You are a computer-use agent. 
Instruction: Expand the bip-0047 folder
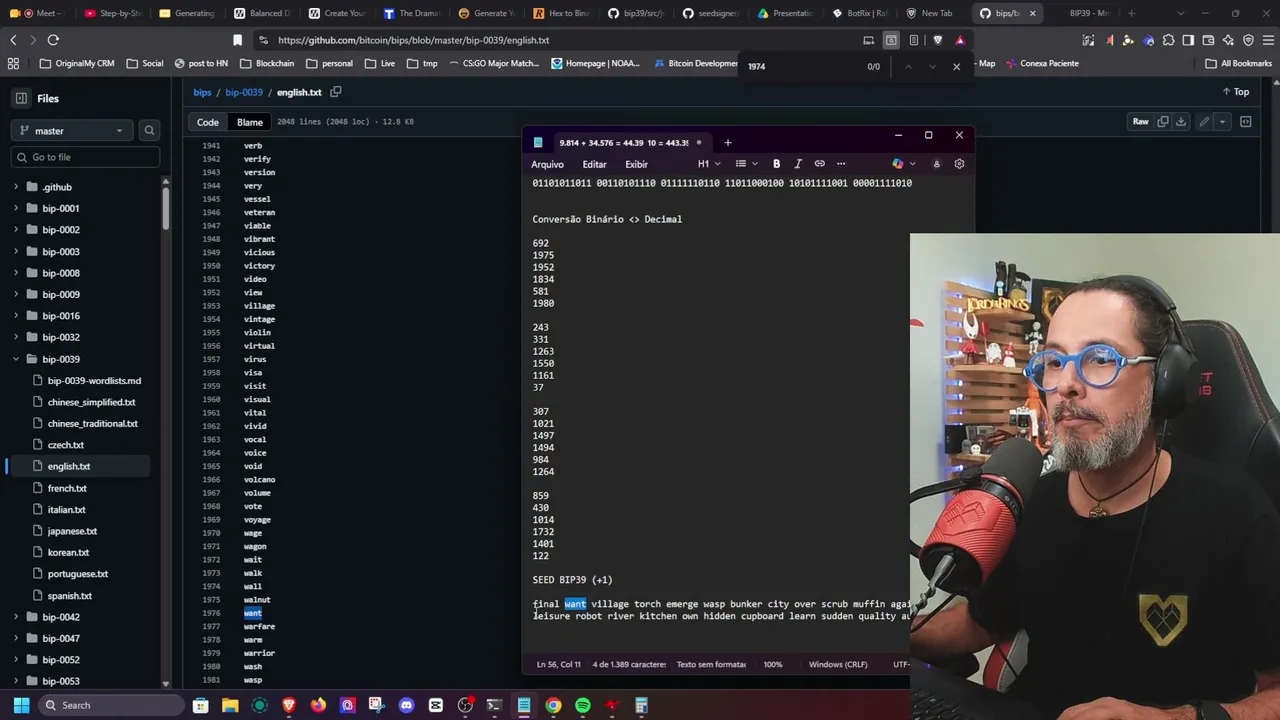(16, 638)
